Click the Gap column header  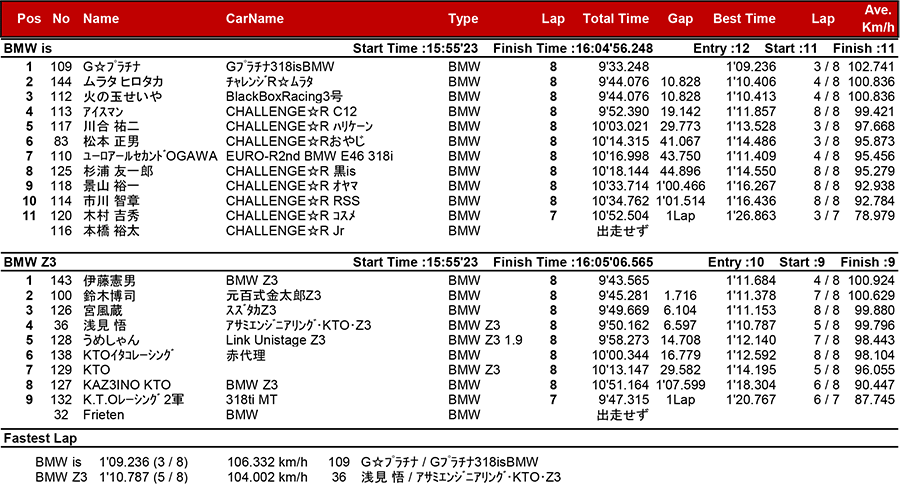pyautogui.click(x=680, y=19)
